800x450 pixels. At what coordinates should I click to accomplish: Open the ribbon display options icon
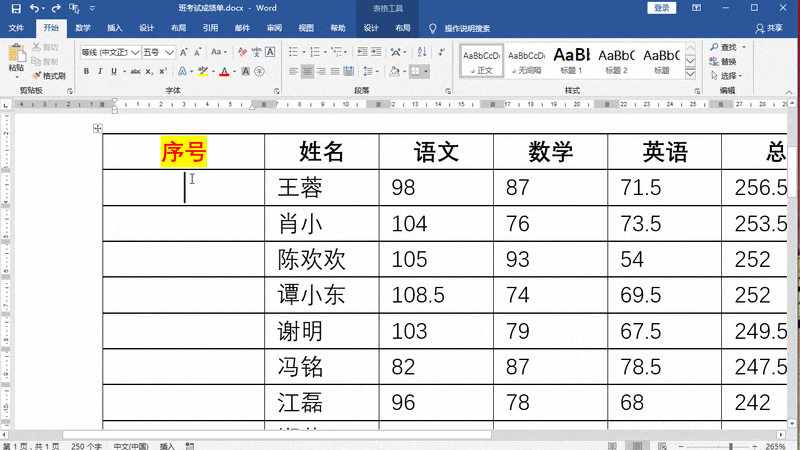click(x=696, y=8)
